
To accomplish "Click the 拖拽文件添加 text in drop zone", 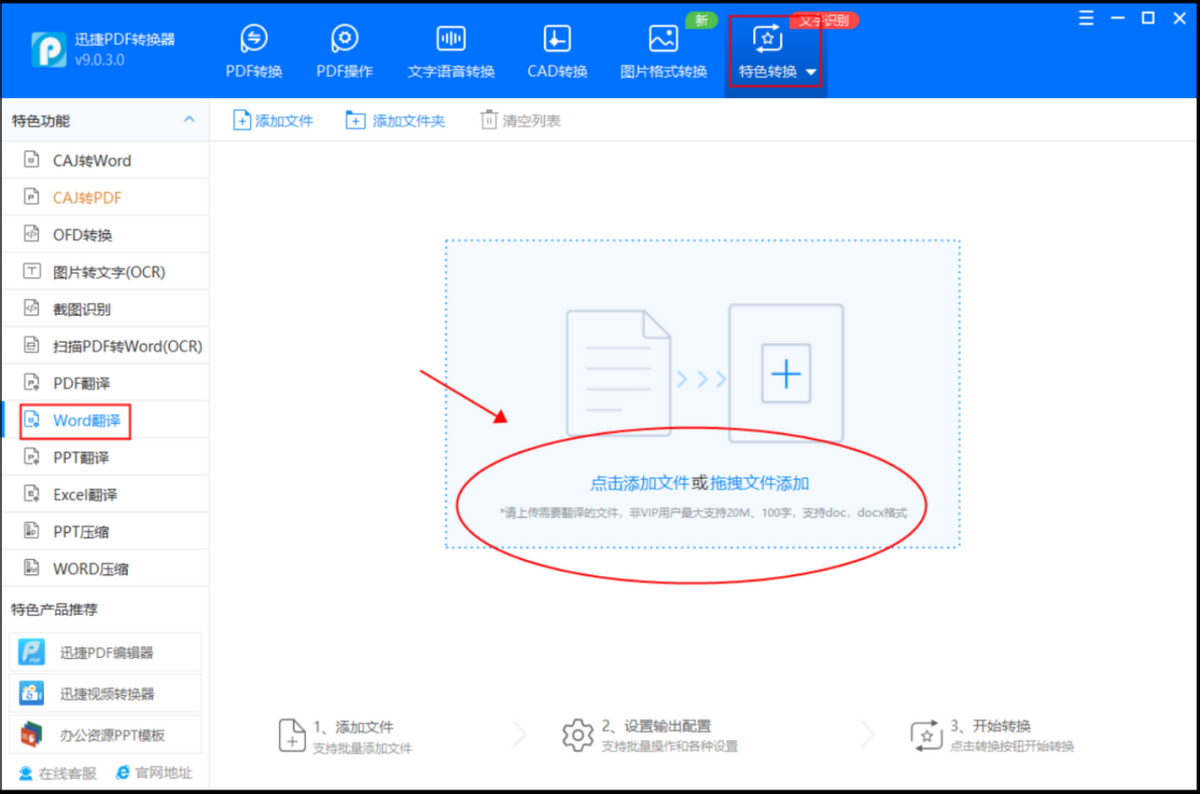I will click(x=759, y=483).
